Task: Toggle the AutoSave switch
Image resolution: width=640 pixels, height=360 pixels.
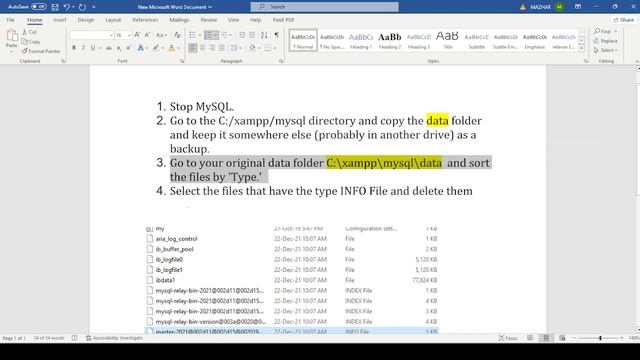Action: pyautogui.click(x=39, y=7)
